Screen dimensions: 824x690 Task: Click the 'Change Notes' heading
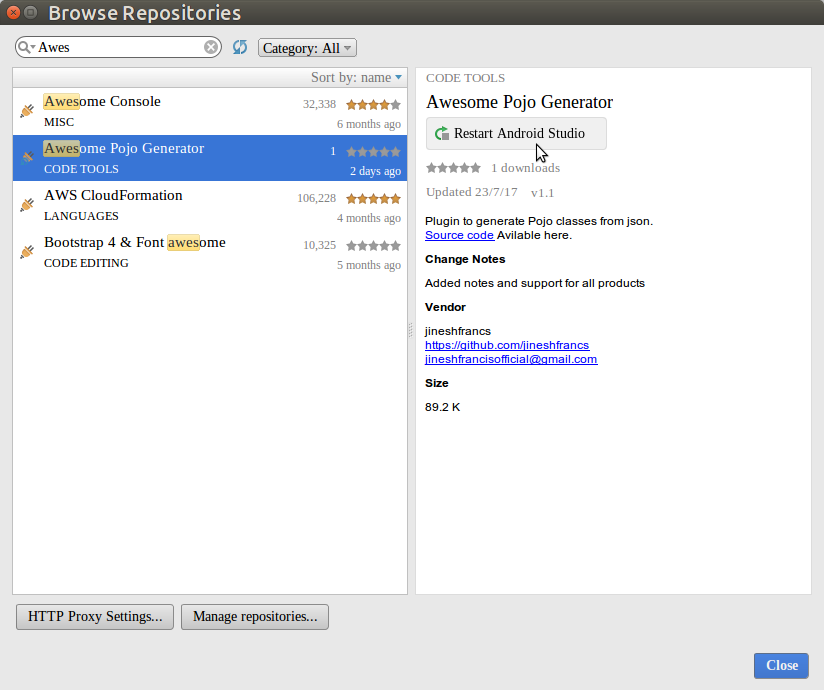click(x=465, y=259)
